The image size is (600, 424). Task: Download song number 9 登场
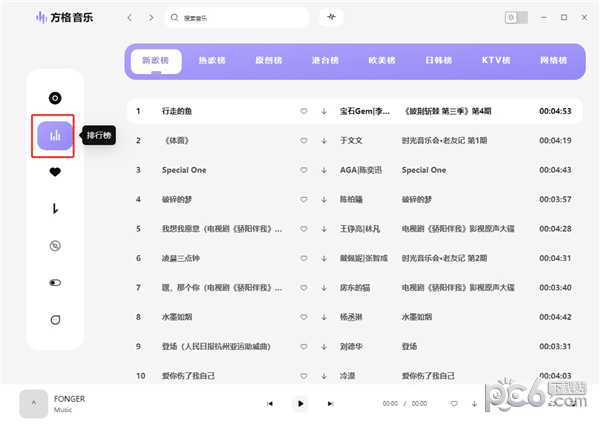[324, 347]
